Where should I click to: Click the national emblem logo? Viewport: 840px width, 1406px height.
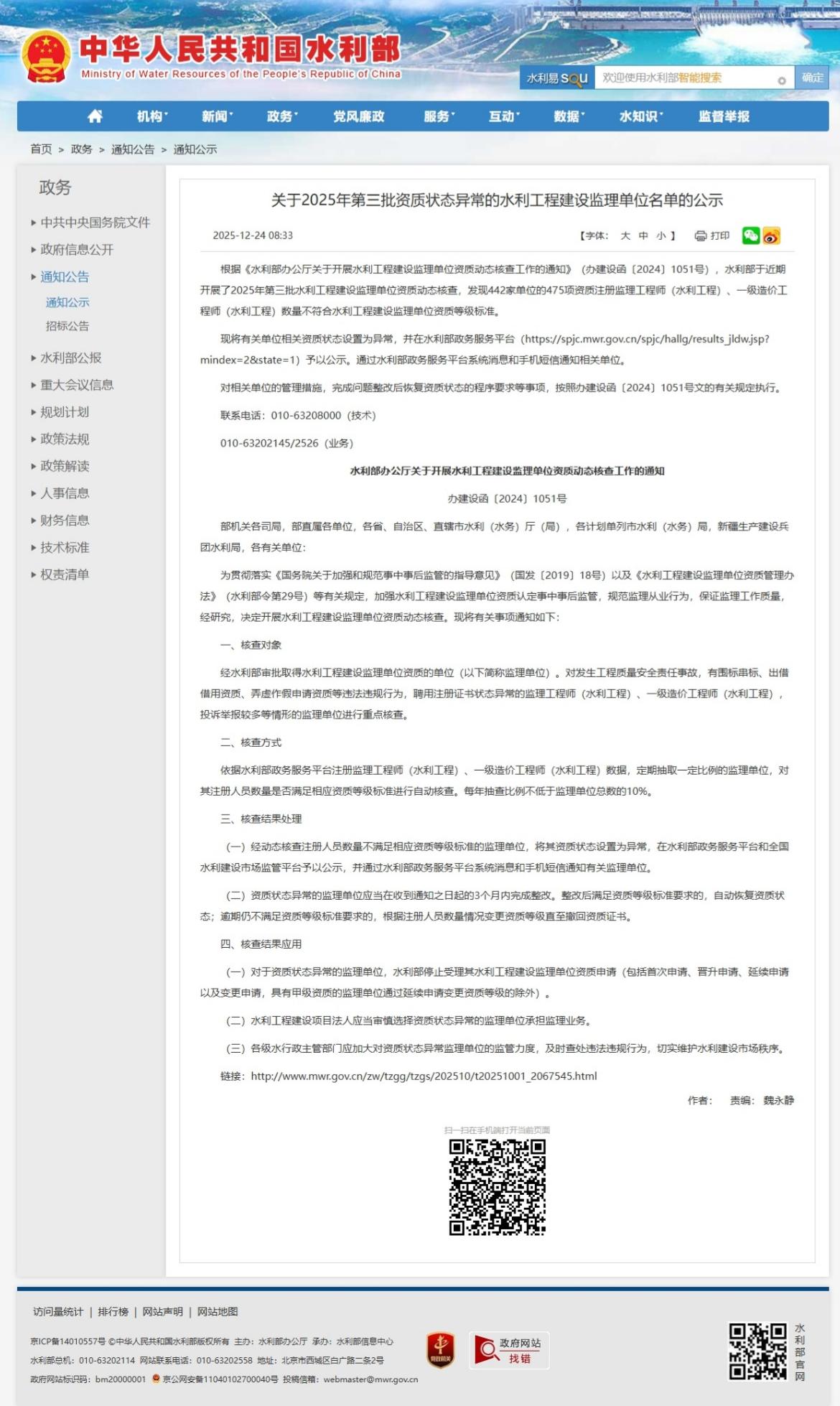pyautogui.click(x=46, y=57)
